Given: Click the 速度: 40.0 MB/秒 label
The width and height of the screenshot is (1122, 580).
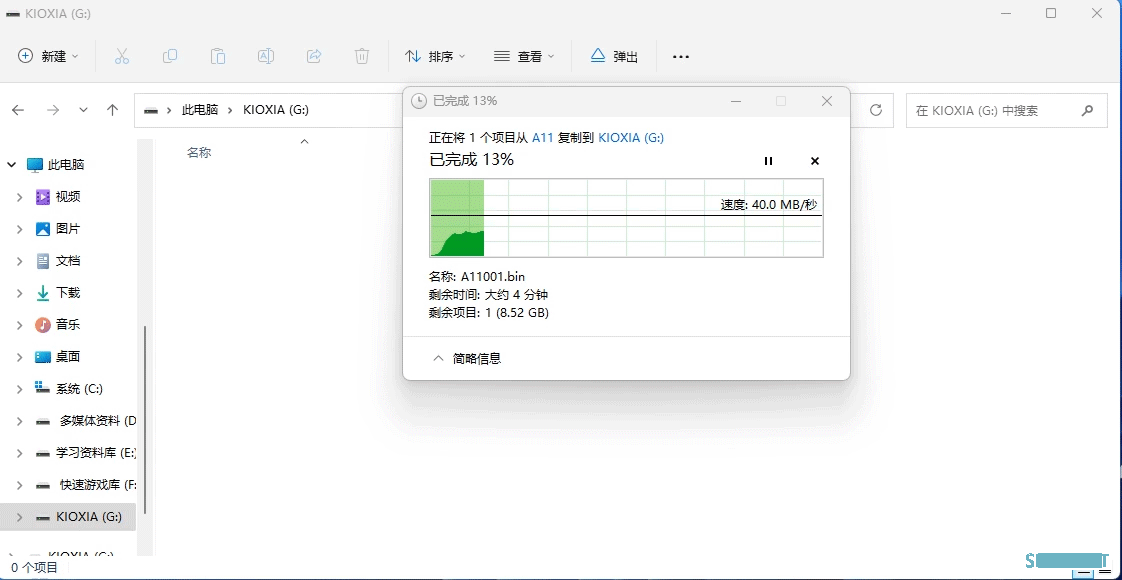Looking at the screenshot, I should [x=769, y=205].
